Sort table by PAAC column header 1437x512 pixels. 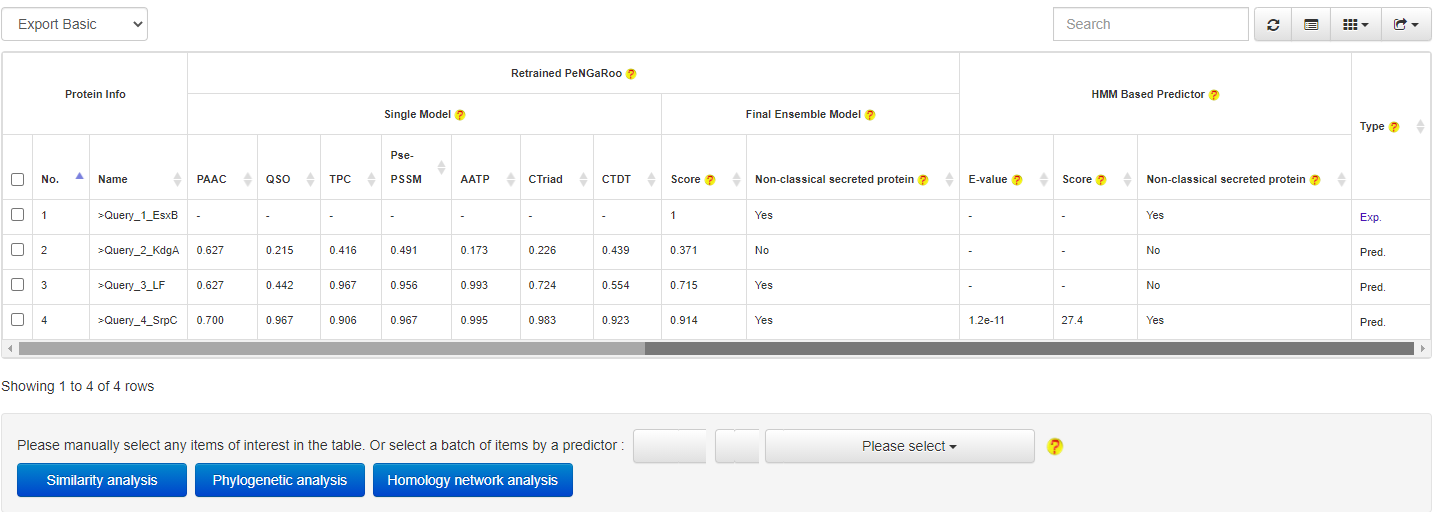(212, 180)
